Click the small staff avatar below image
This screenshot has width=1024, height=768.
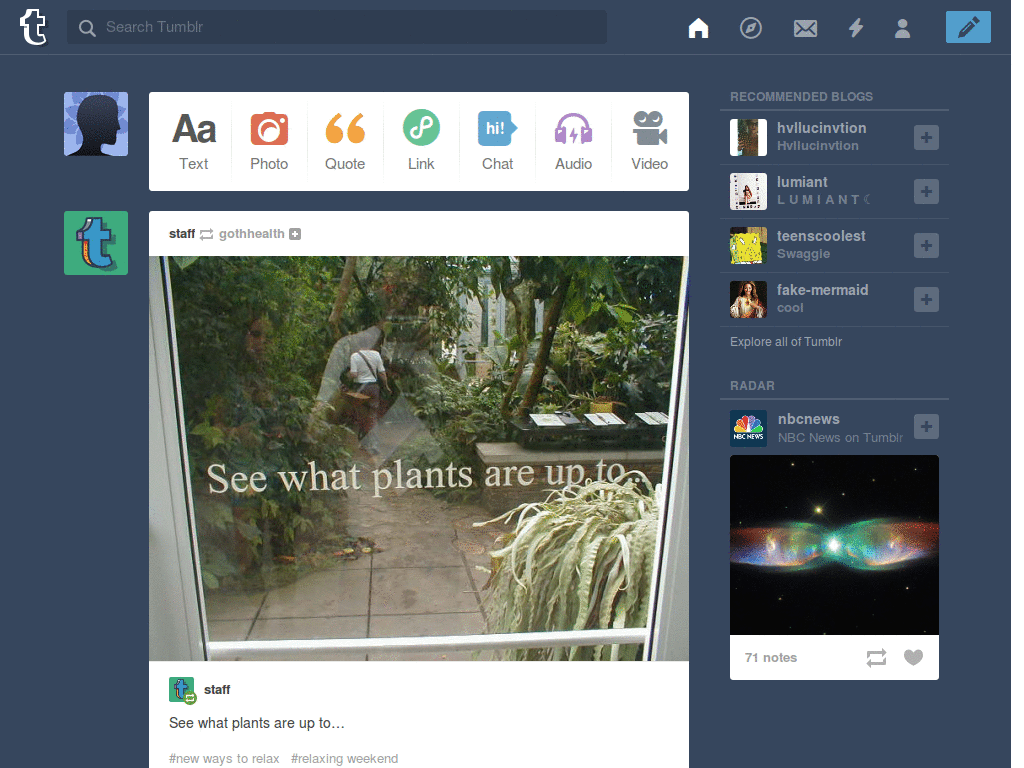(182, 690)
